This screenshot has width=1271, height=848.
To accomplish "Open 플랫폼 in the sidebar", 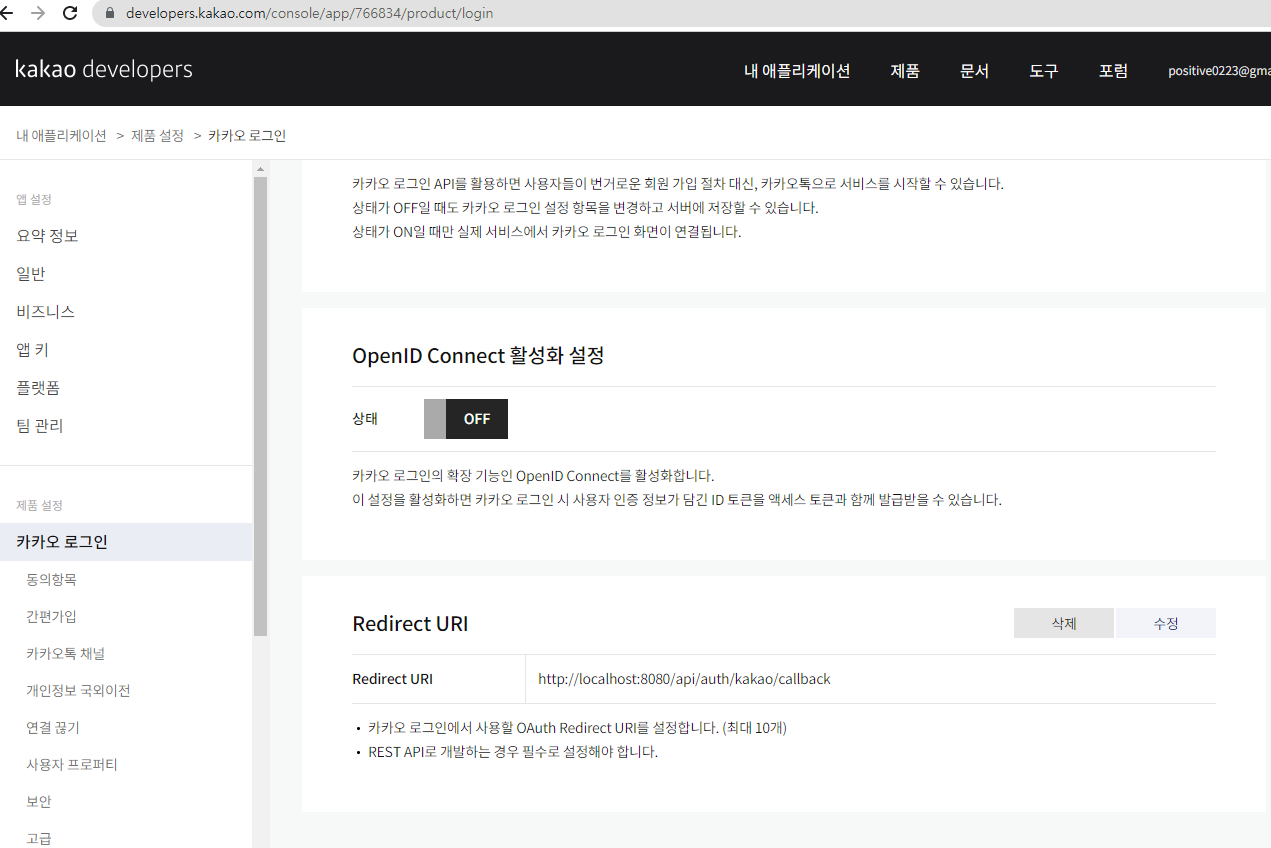I will coord(38,388).
